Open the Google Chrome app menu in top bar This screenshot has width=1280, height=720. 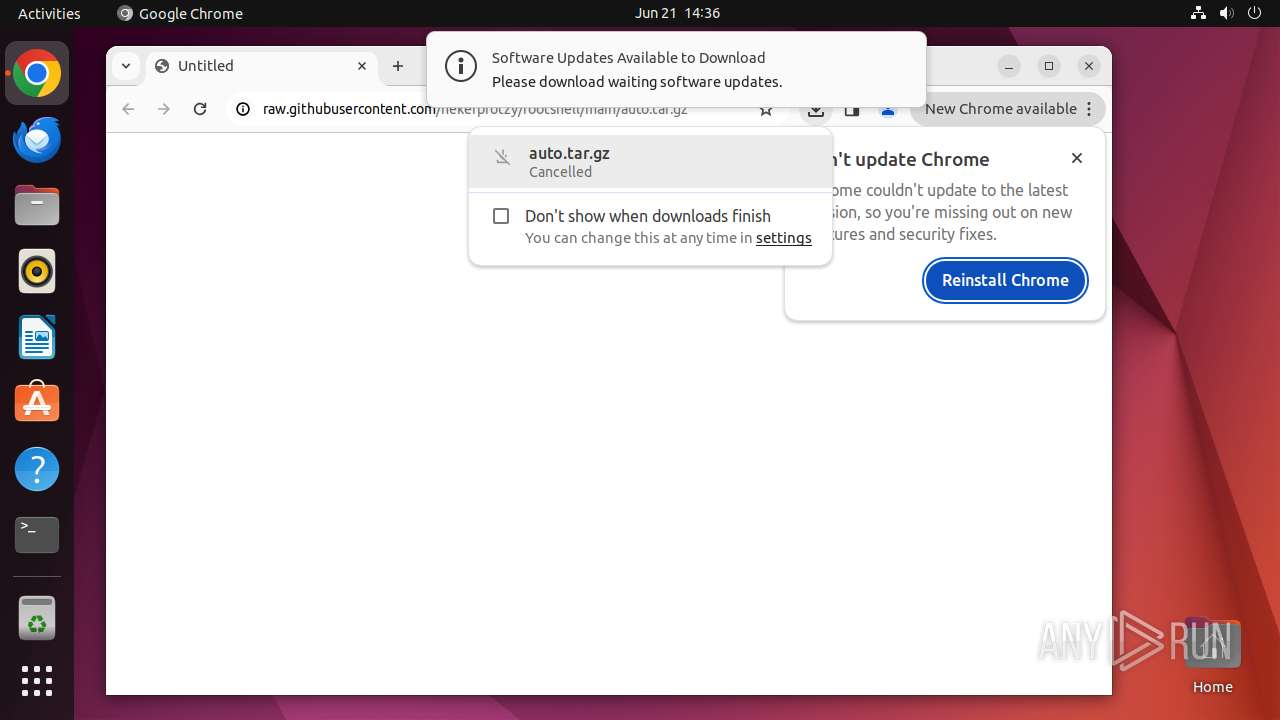[x=180, y=13]
